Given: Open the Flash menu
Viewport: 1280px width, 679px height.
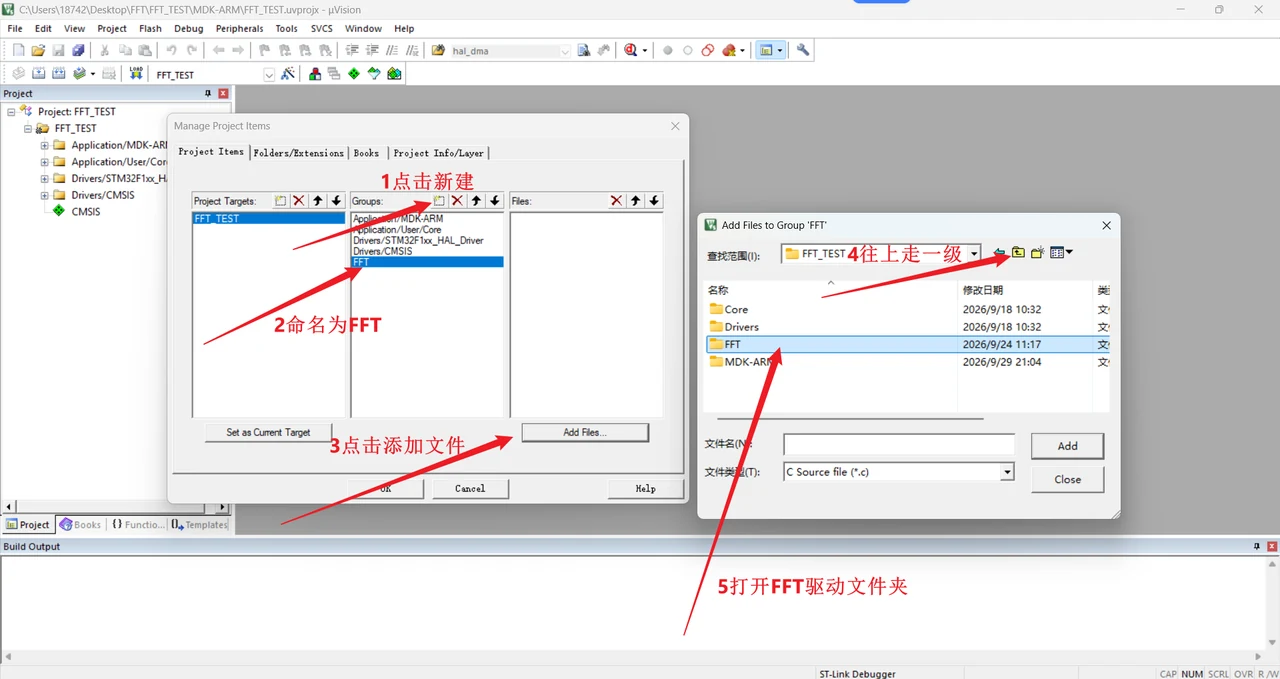Looking at the screenshot, I should click(x=150, y=29).
